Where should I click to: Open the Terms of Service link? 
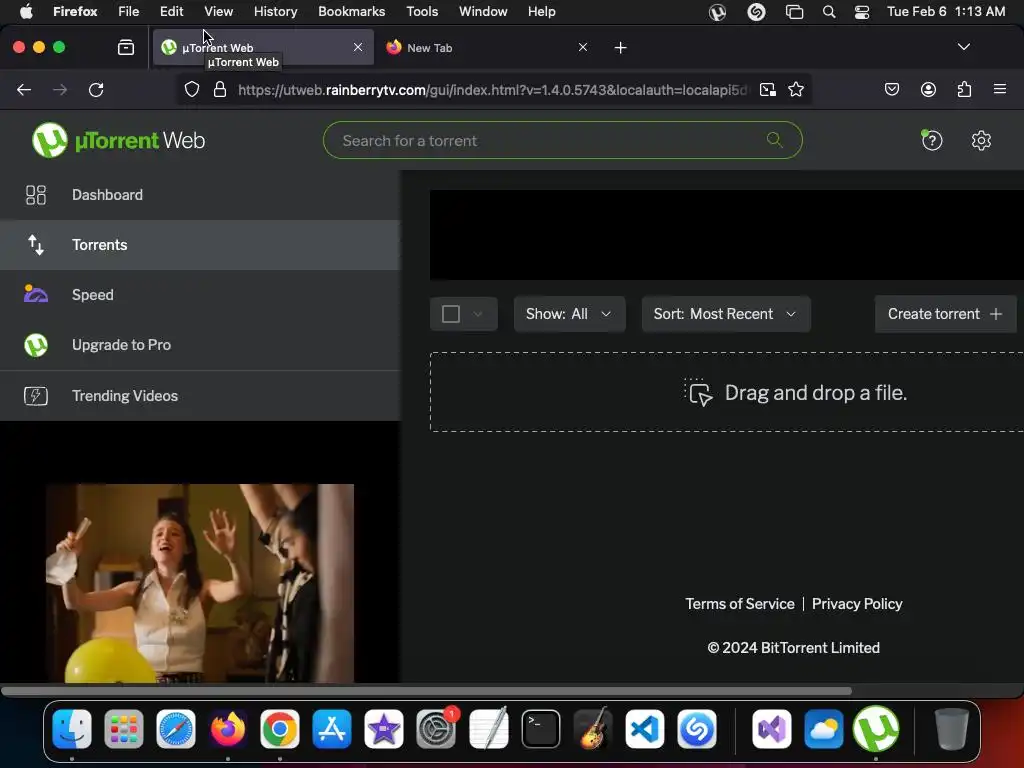740,604
